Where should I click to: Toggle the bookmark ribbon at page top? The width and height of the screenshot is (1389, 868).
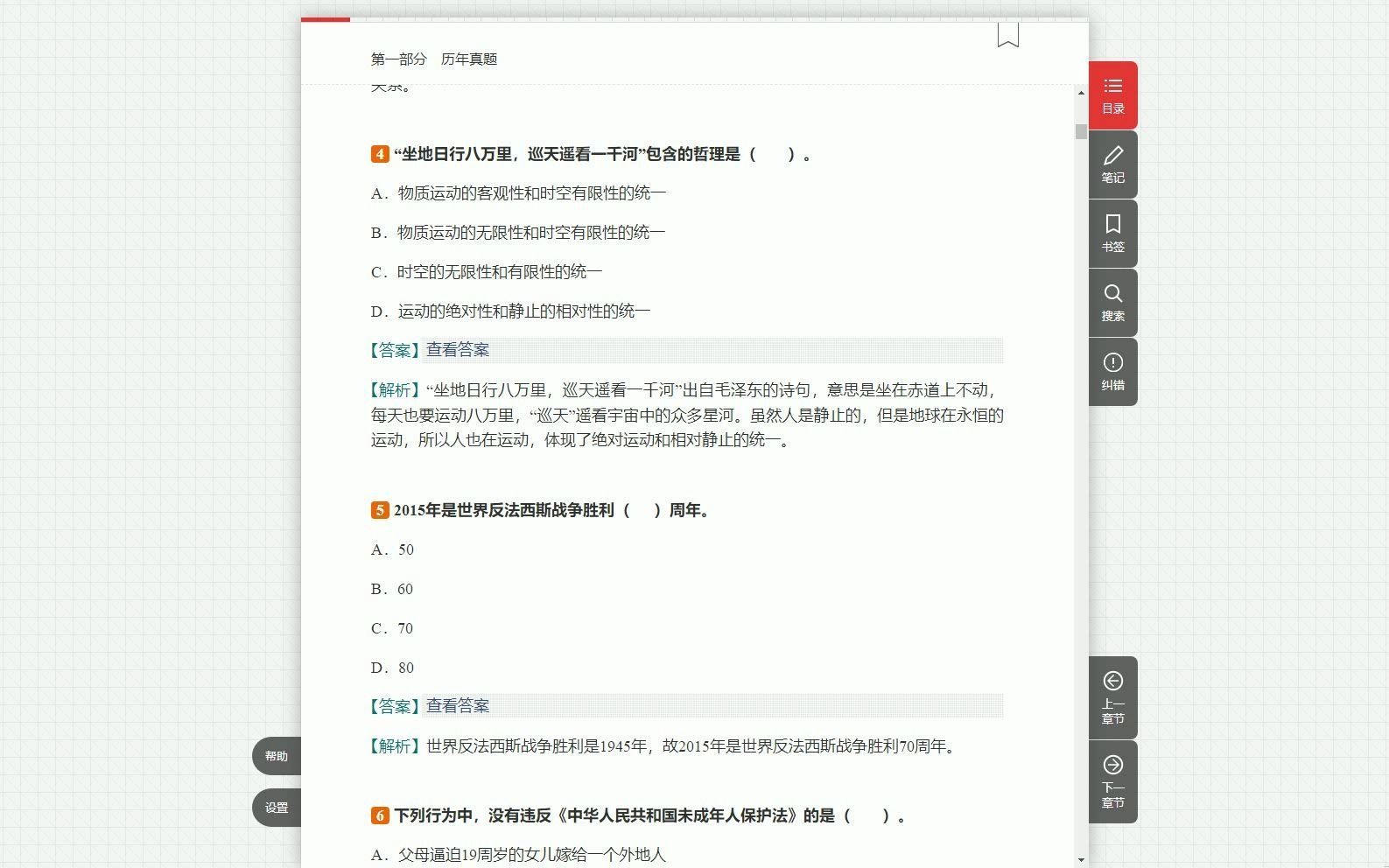point(1007,35)
